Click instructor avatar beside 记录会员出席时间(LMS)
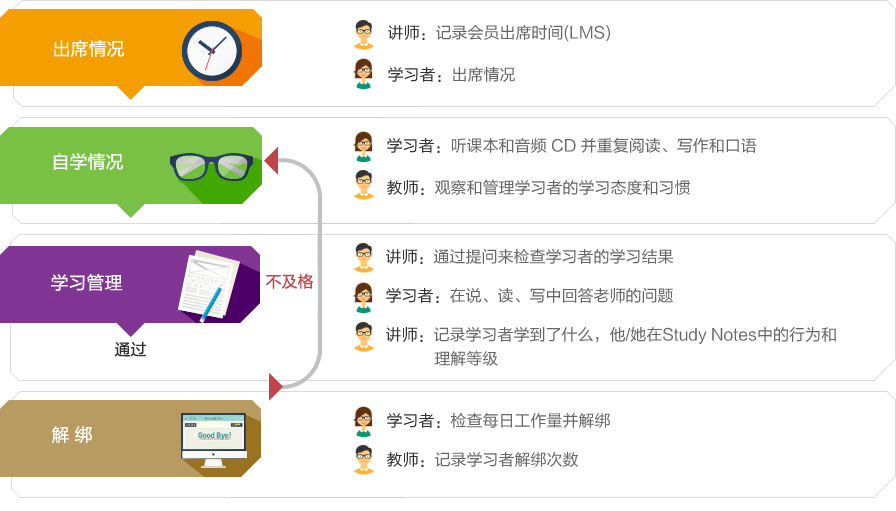Image resolution: width=896 pixels, height=511 pixels. [x=363, y=34]
